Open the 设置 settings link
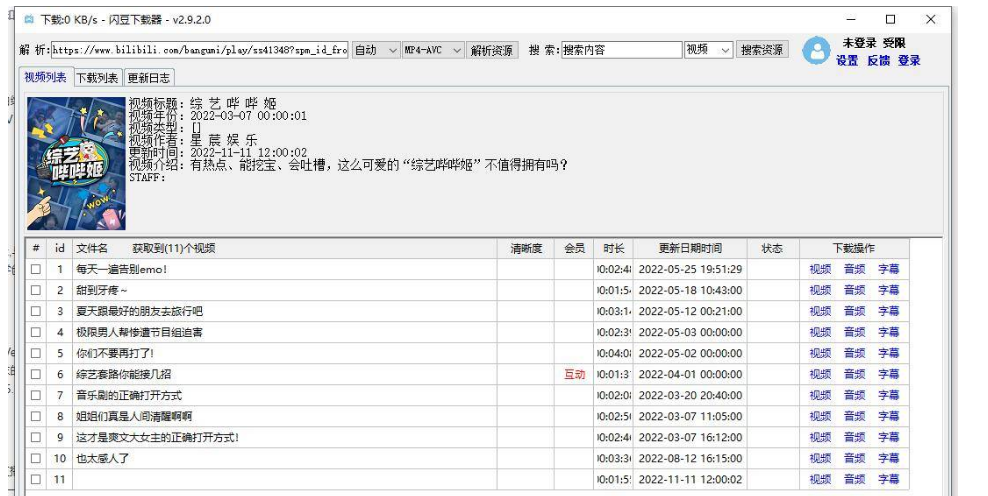Viewport: 988px width, 496px height. coord(847,61)
